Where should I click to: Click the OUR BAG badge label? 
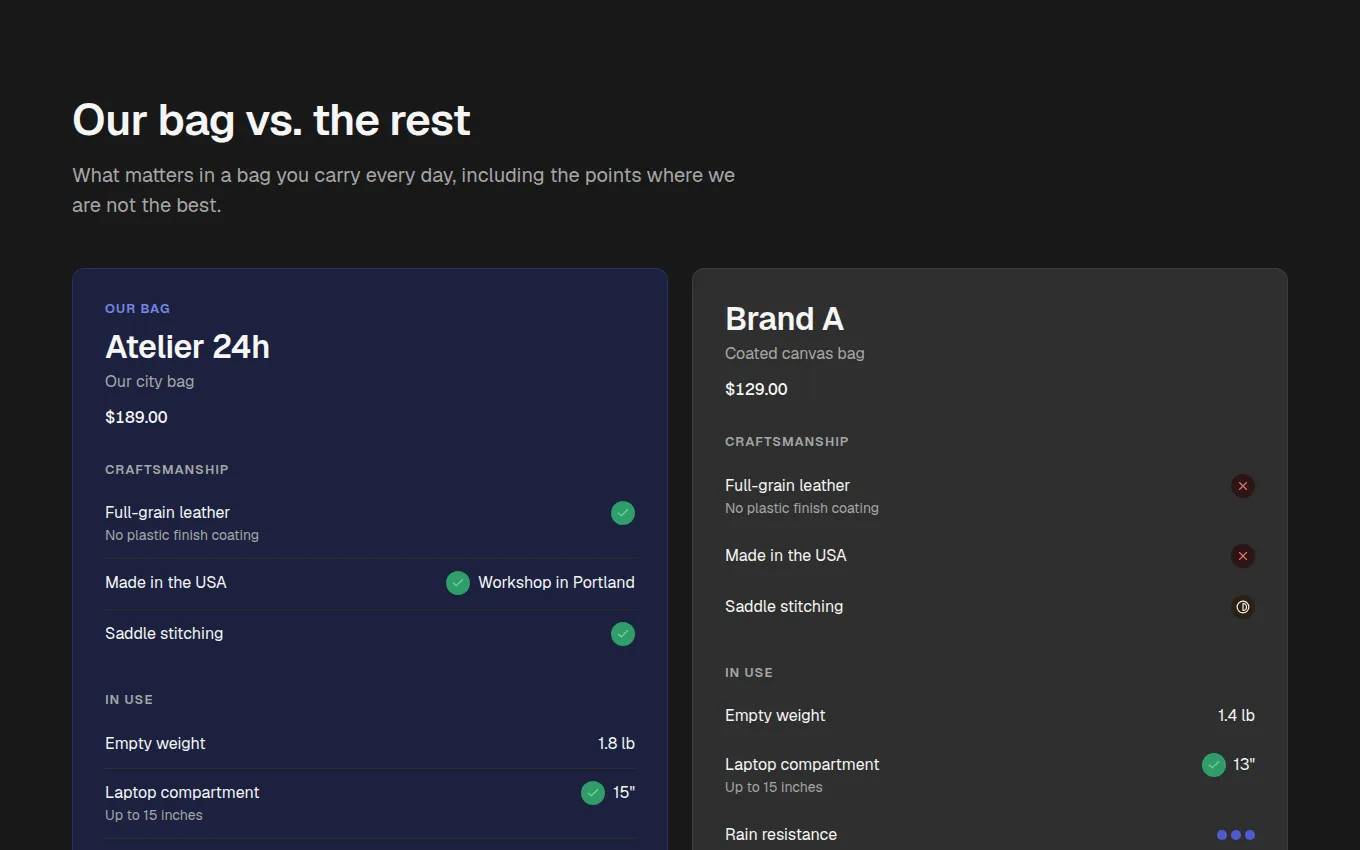coord(138,309)
